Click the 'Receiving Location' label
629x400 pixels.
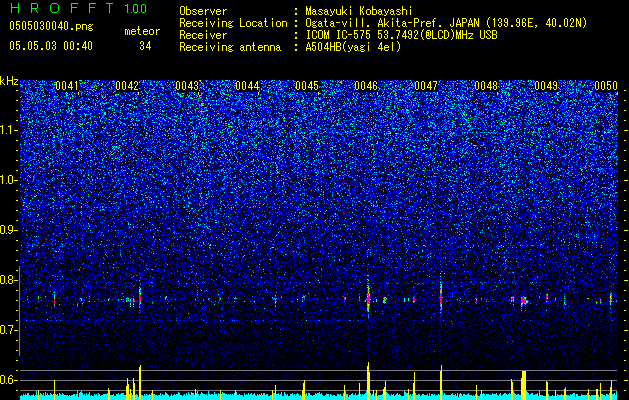(233, 23)
